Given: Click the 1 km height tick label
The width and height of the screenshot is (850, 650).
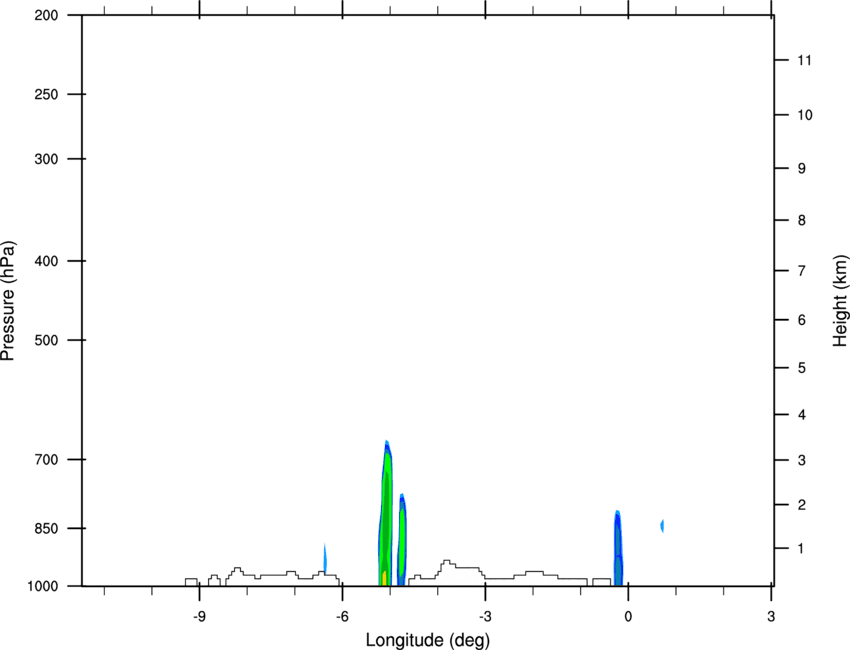Looking at the screenshot, I should [x=801, y=549].
